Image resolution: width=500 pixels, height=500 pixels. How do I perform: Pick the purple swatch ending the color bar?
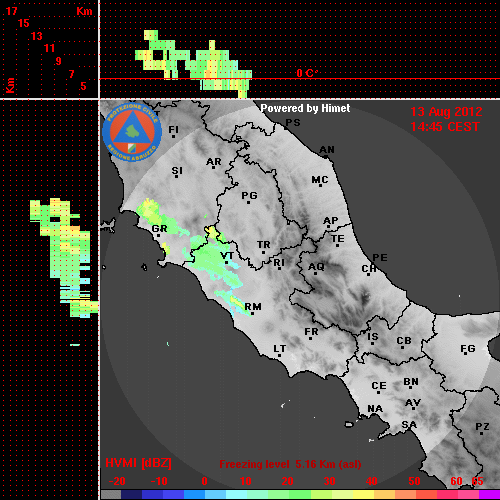click(x=489, y=494)
